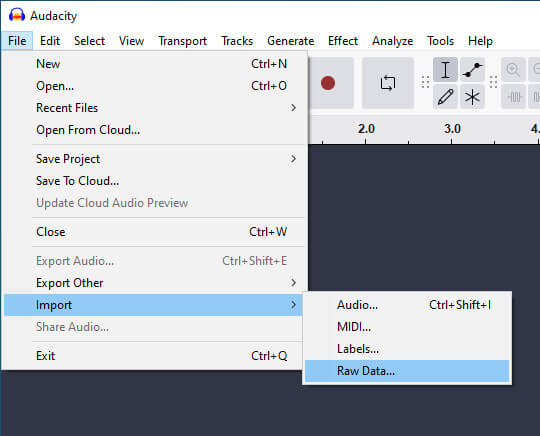This screenshot has height=436, width=540.
Task: Open the Transport menu
Action: 183,41
